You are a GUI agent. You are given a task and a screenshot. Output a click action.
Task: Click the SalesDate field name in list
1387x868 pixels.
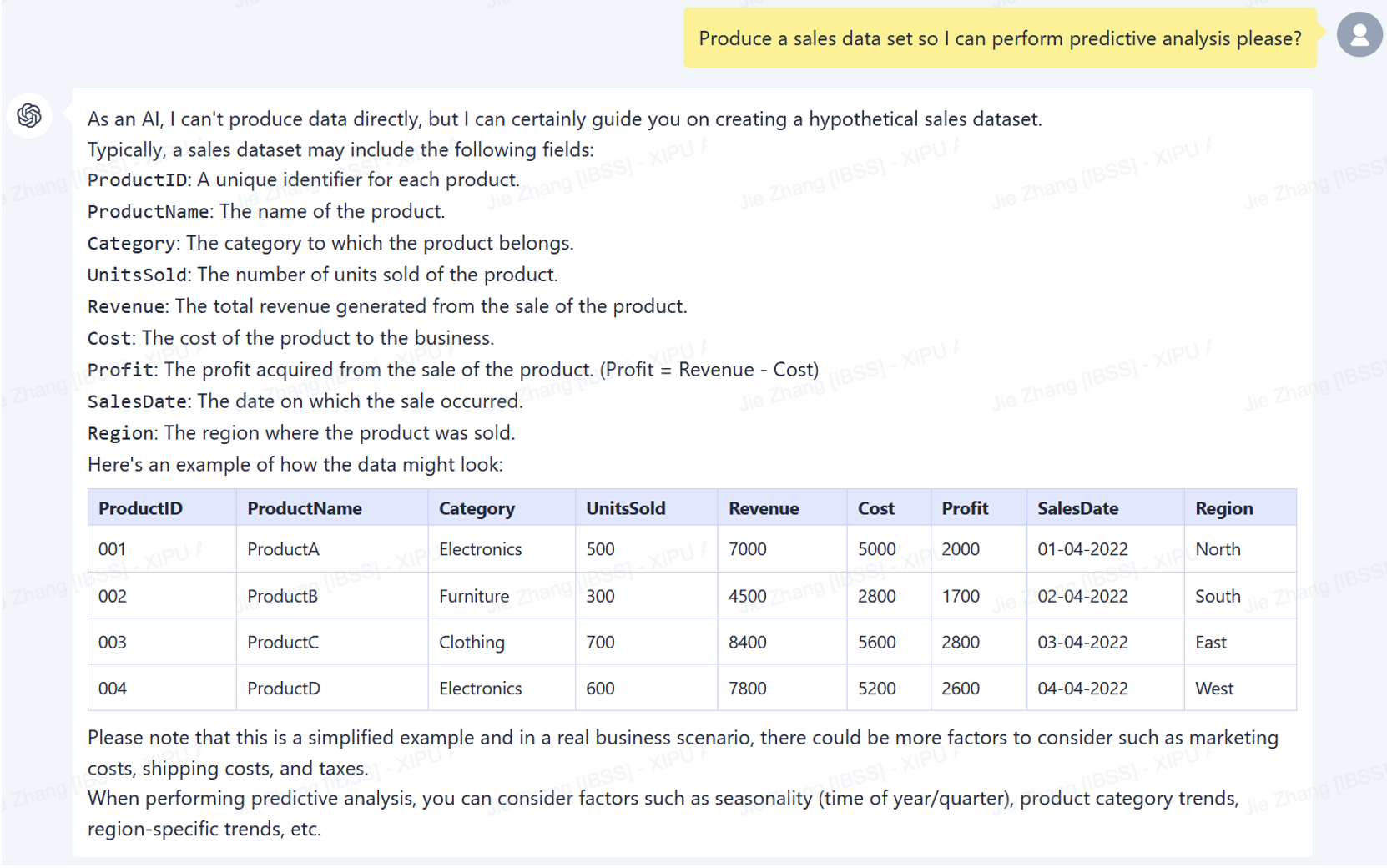[137, 401]
